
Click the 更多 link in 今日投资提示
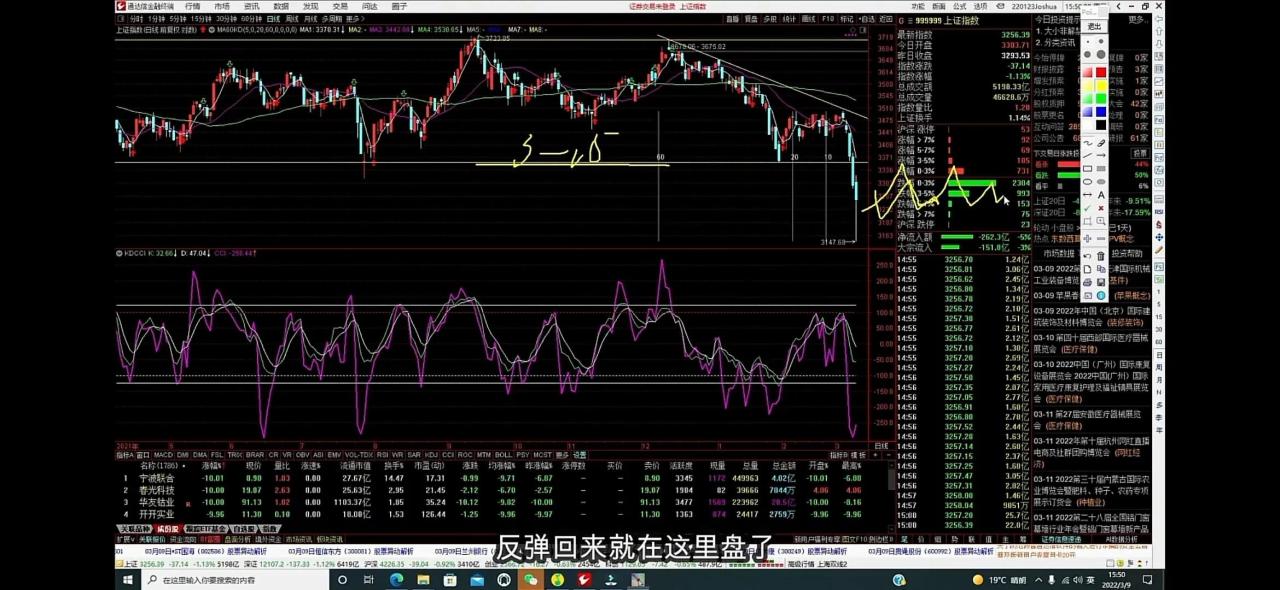[x=1138, y=19]
